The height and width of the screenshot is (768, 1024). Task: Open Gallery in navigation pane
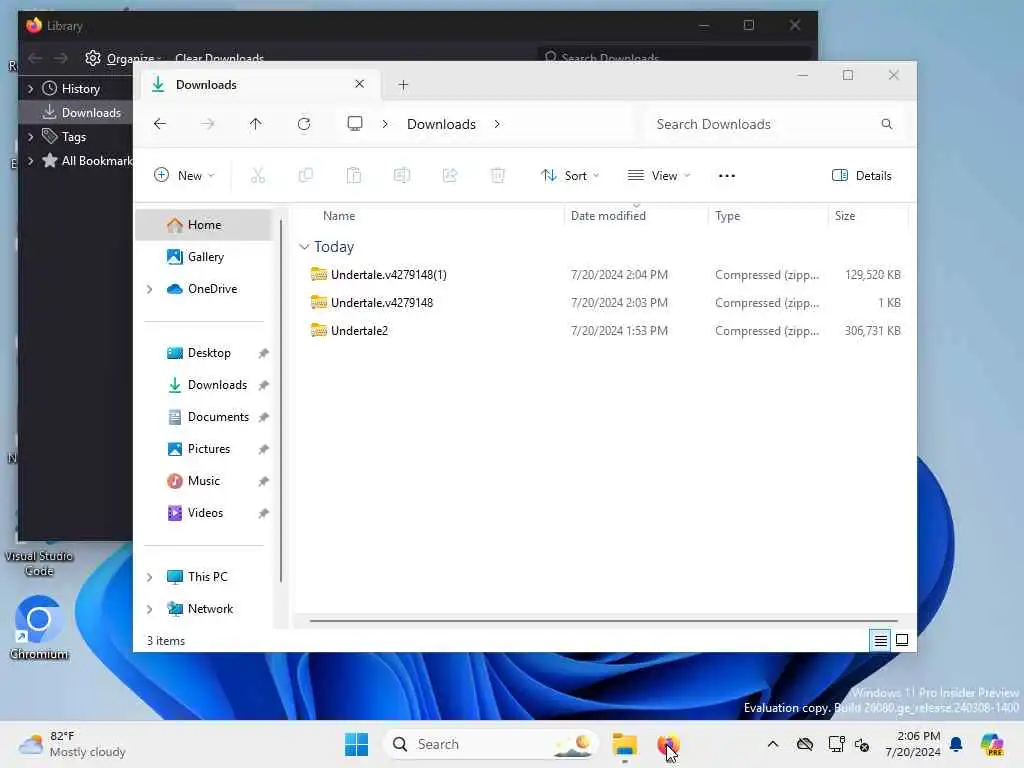(204, 257)
